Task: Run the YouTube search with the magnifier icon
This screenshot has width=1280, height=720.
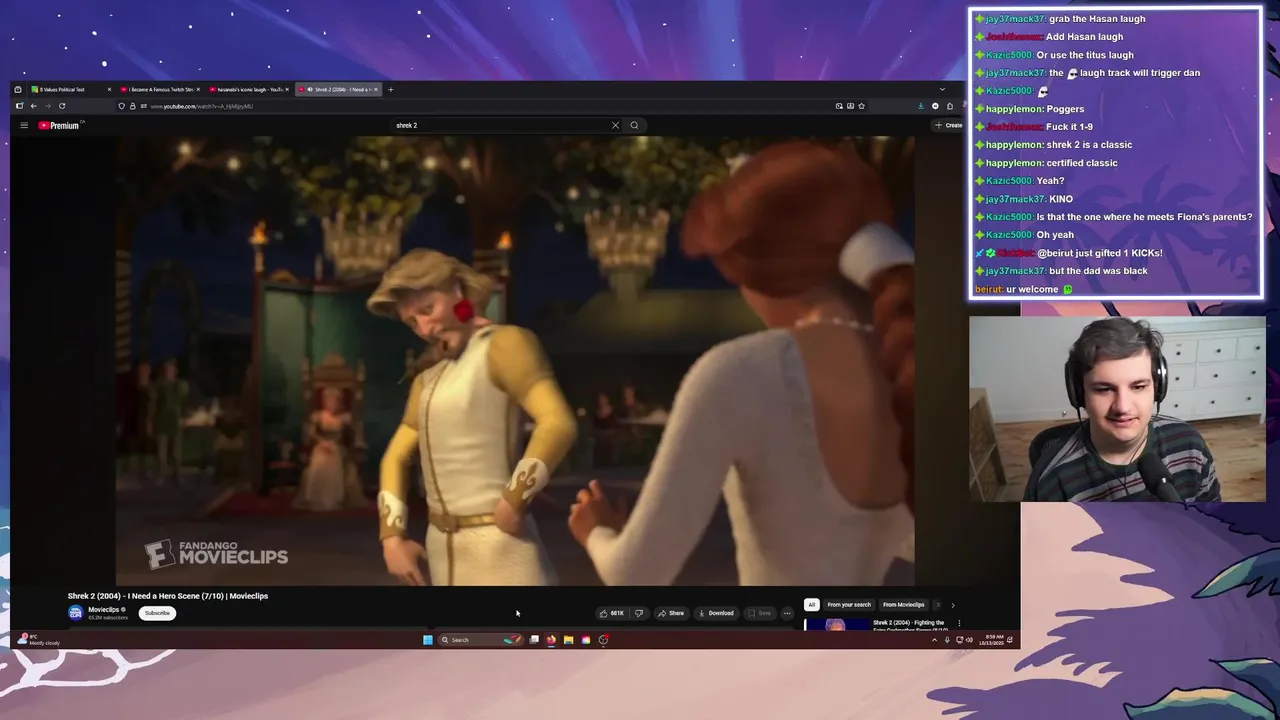Action: 634,125
